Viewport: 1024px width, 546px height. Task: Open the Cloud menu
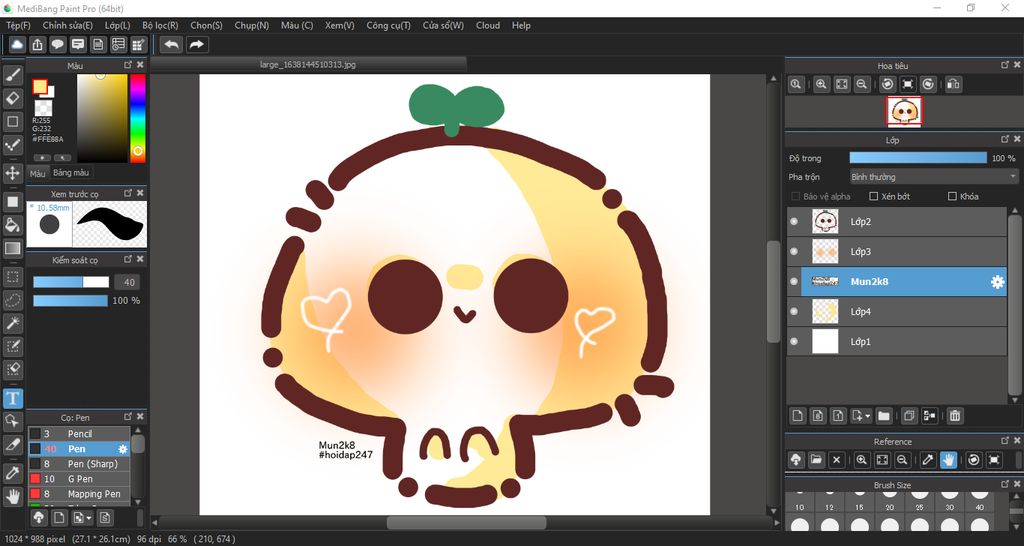488,25
